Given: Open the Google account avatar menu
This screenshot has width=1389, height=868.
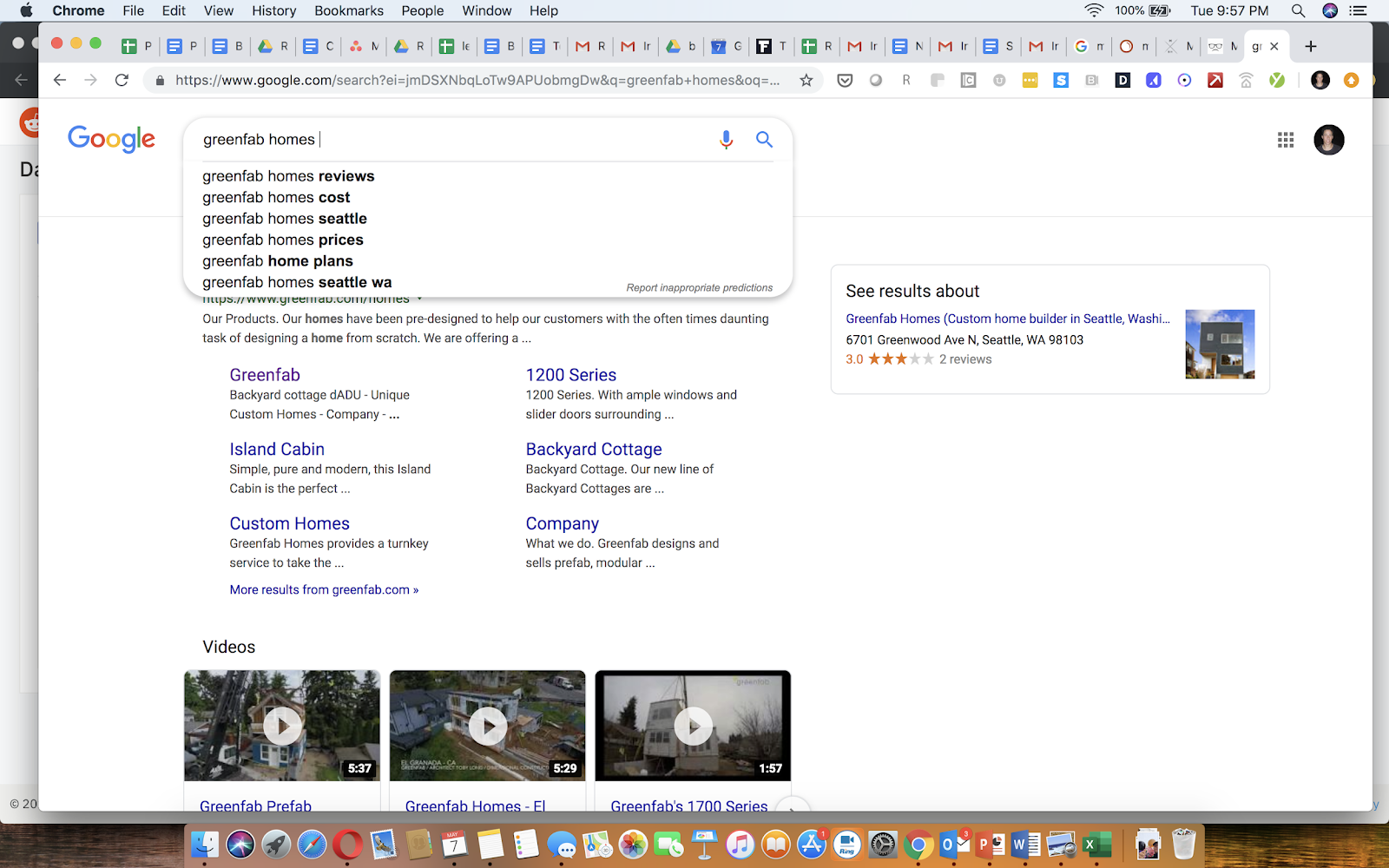Looking at the screenshot, I should [1328, 140].
